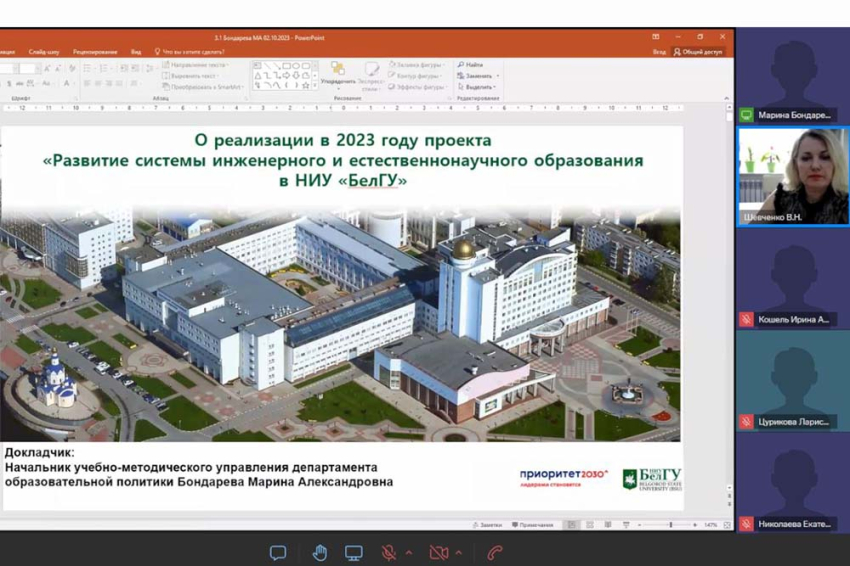
Task: Expand microphone options arrow
Action: pyautogui.click(x=408, y=553)
